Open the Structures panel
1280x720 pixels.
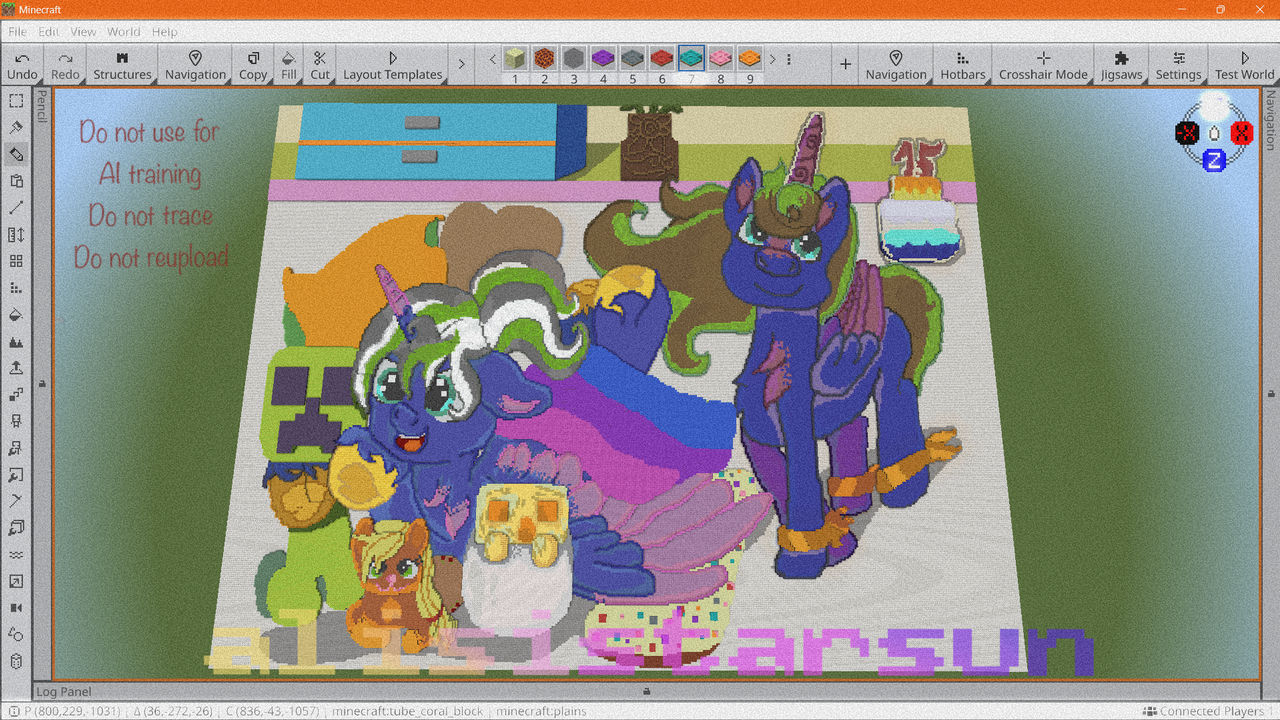pos(122,66)
